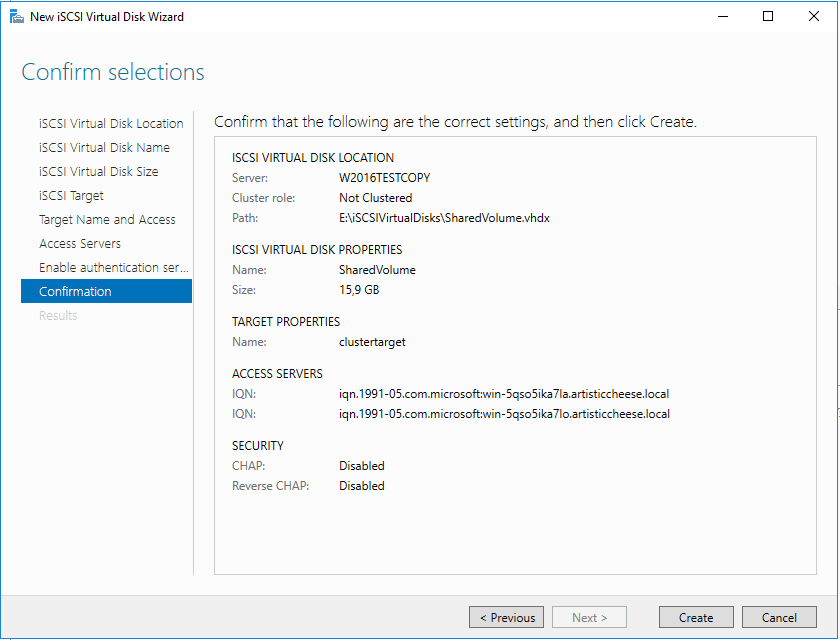Image resolution: width=840 pixels, height=640 pixels.
Task: Click the first IQN entry ending in ika7la
Action: click(x=504, y=394)
